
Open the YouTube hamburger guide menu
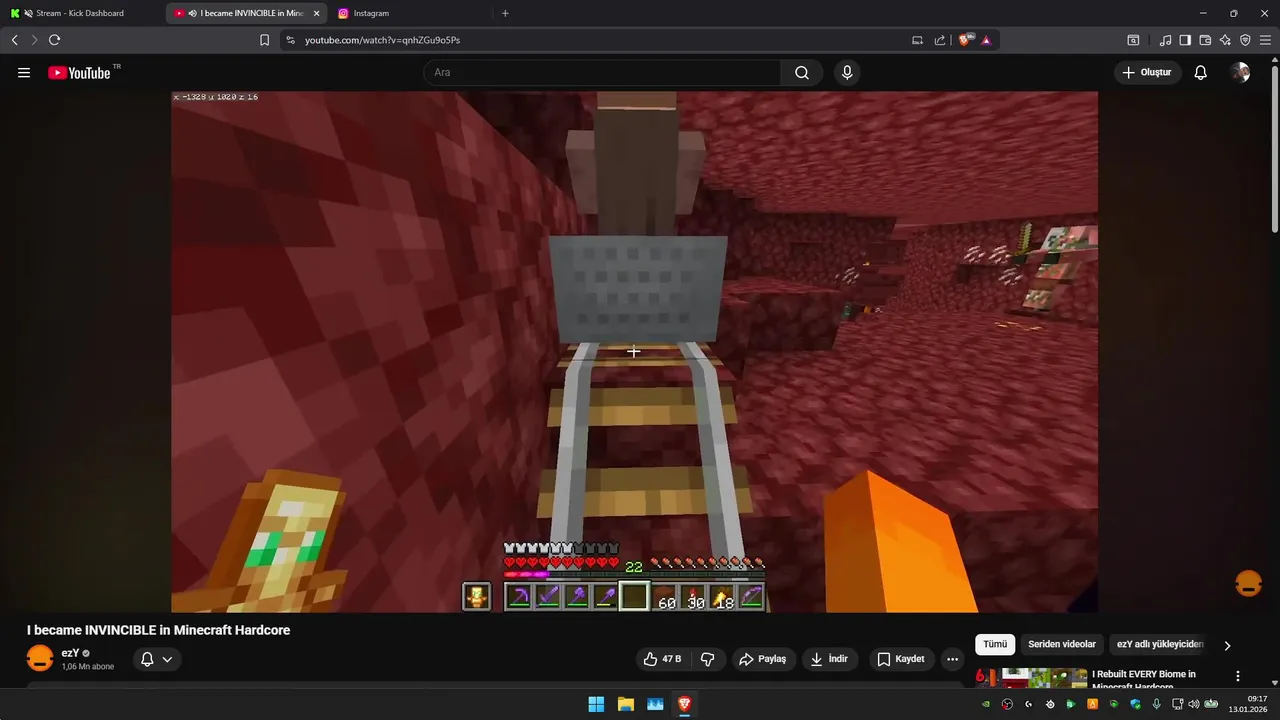24,72
